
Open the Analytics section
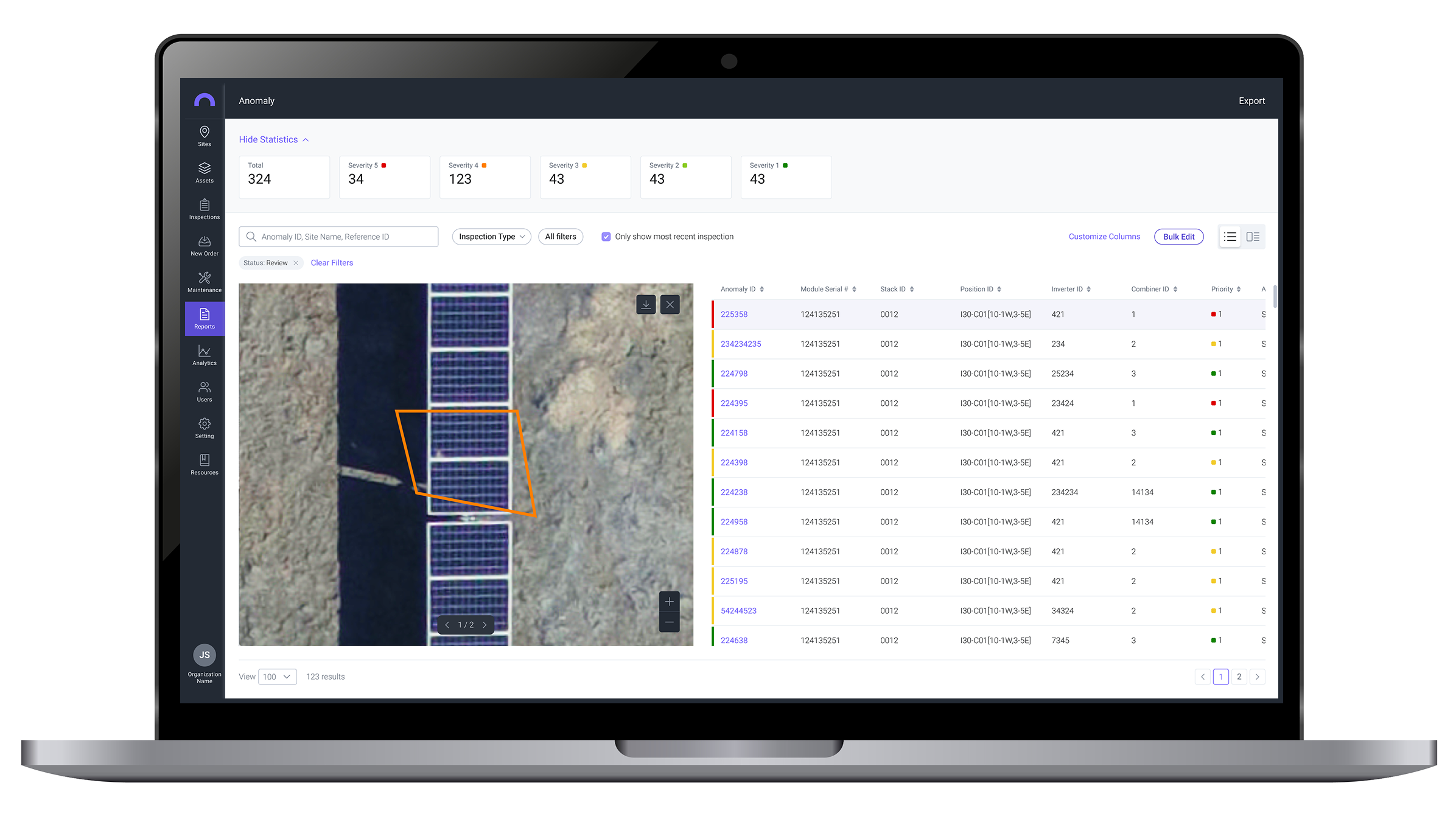205,355
